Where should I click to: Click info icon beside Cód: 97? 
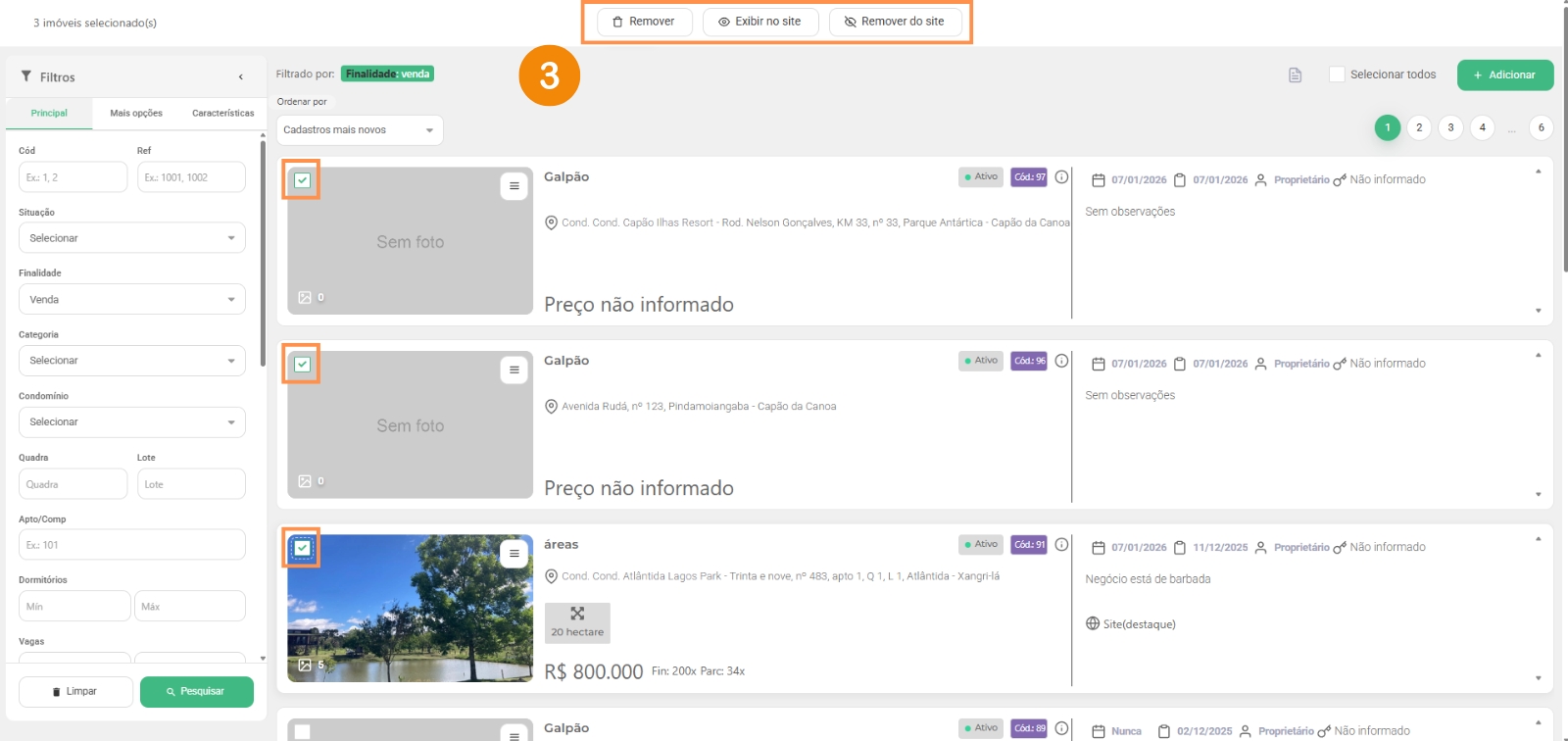tap(1061, 177)
